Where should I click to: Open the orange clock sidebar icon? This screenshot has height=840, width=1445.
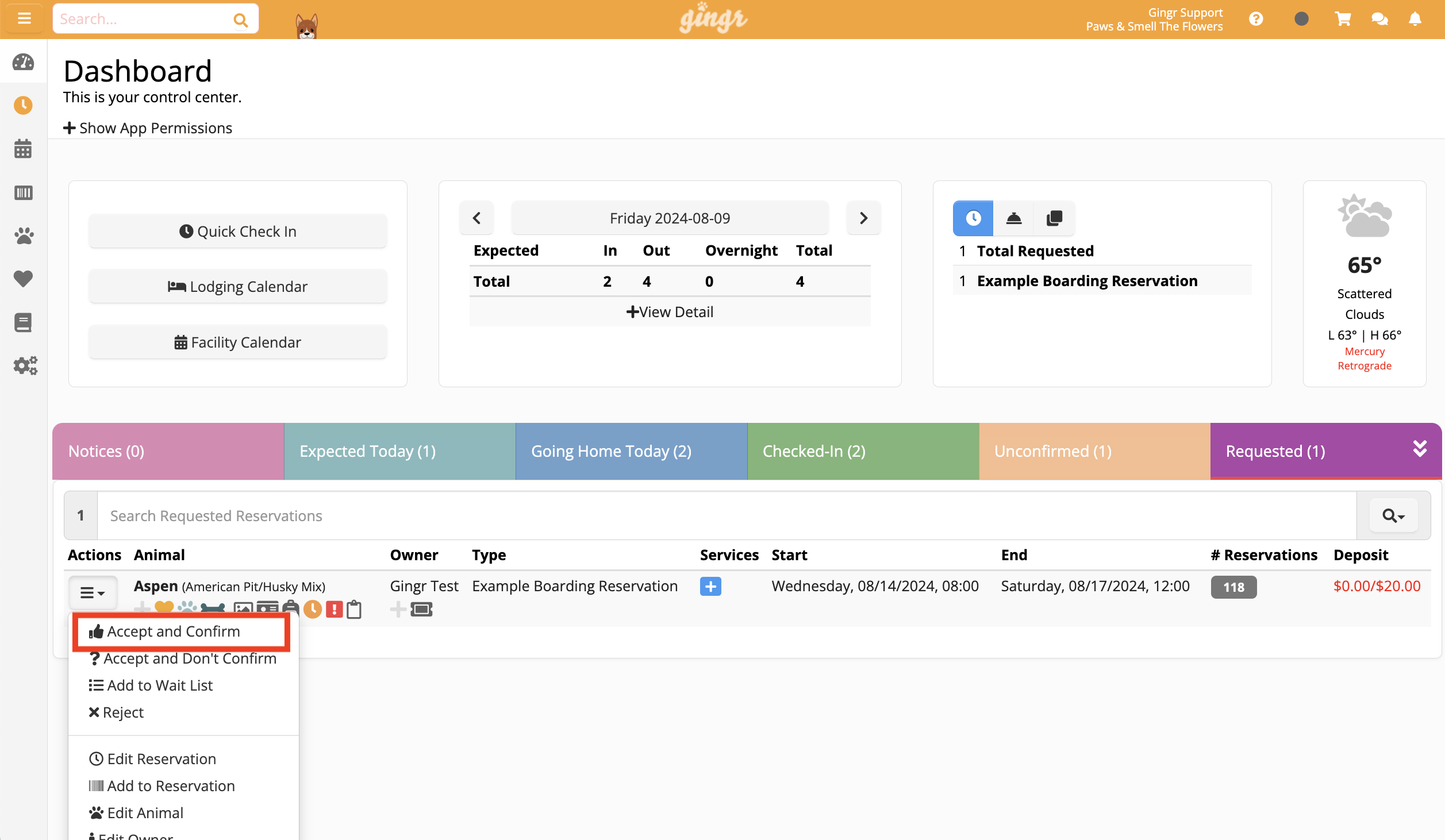pos(24,105)
